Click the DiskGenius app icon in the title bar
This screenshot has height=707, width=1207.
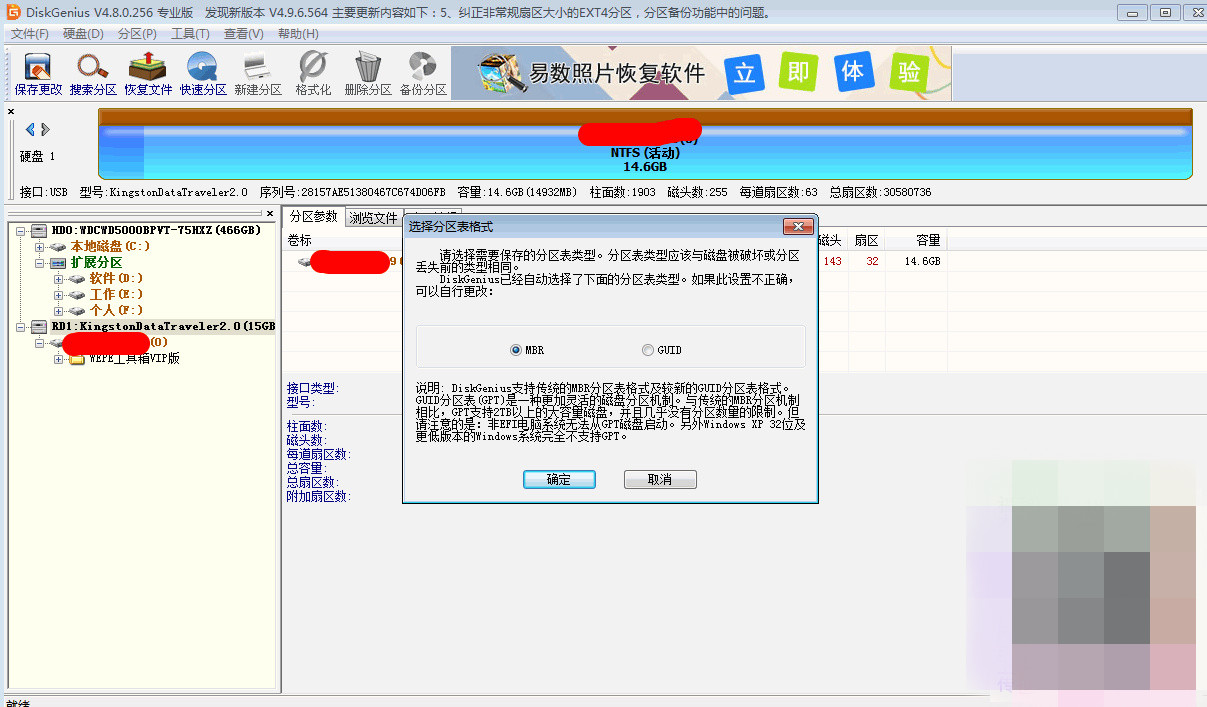13,12
